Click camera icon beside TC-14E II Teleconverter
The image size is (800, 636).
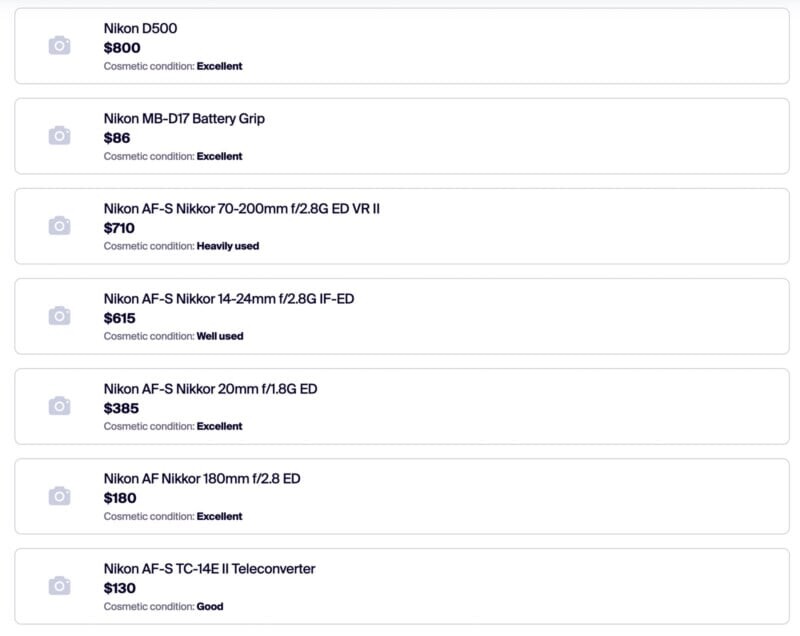pos(60,586)
